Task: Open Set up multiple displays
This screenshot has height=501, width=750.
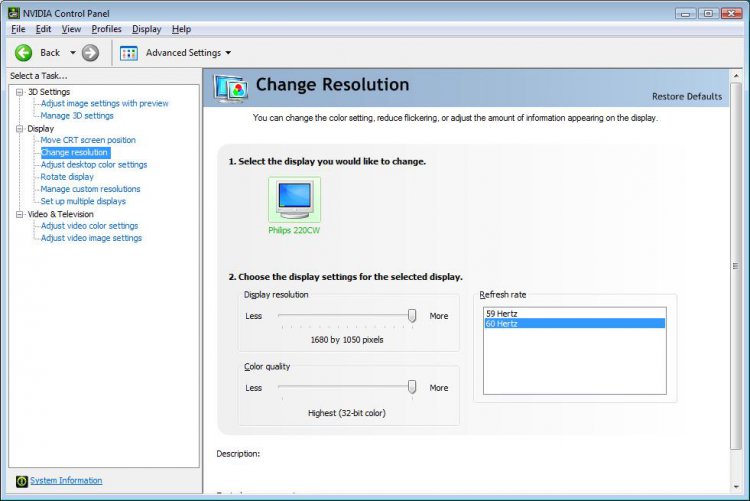Action: 83,201
